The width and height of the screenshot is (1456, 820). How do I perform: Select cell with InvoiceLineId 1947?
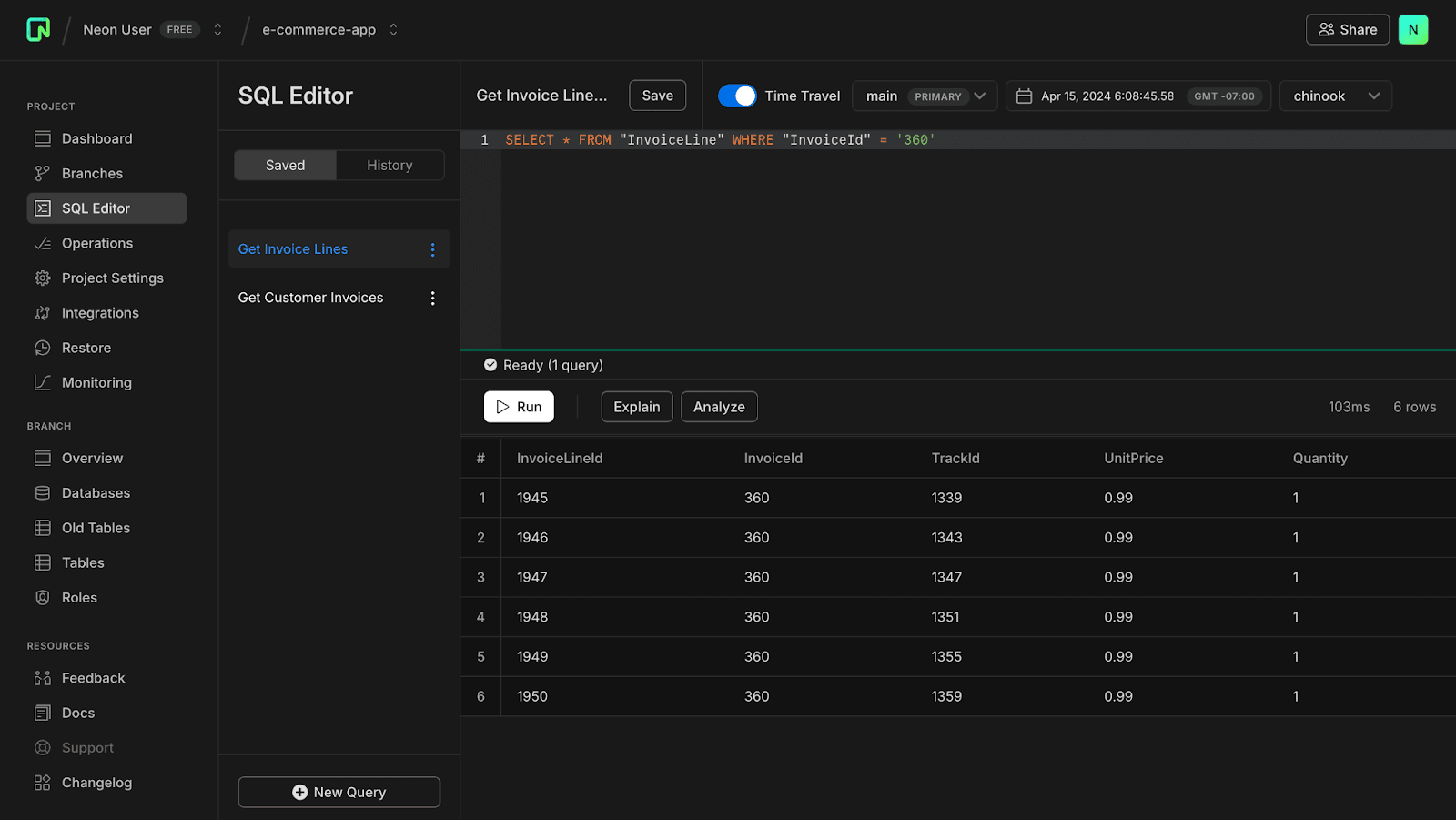point(532,577)
